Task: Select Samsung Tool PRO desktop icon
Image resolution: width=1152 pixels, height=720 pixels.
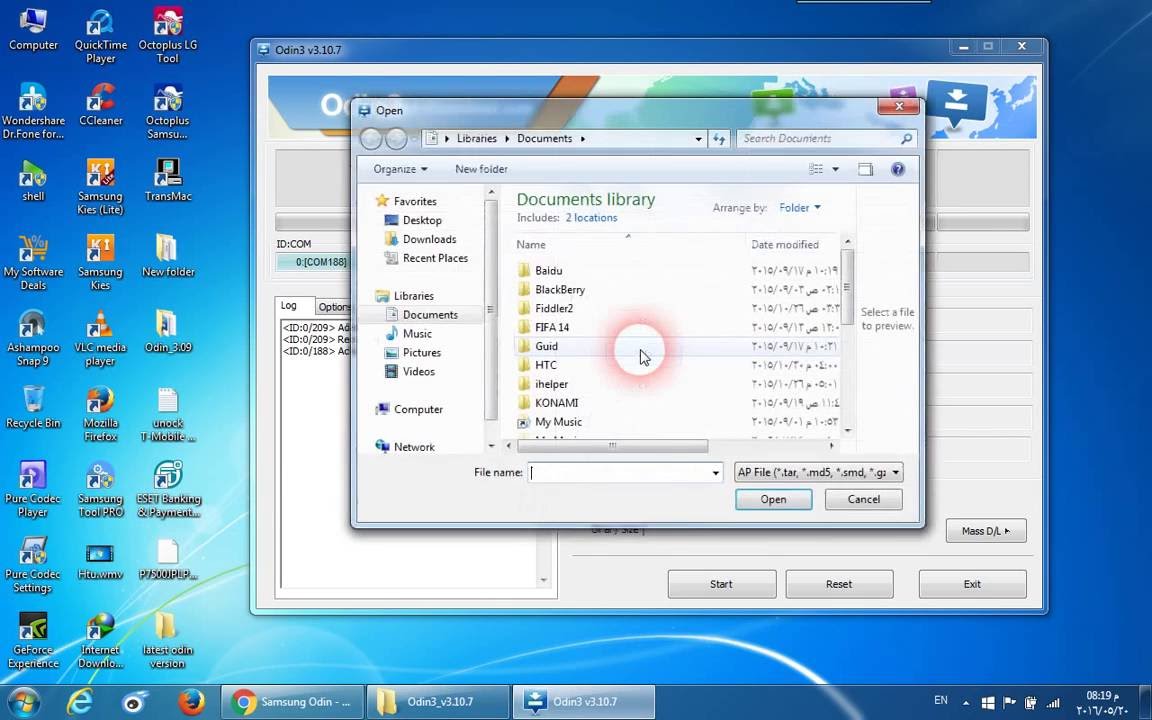Action: pyautogui.click(x=101, y=490)
